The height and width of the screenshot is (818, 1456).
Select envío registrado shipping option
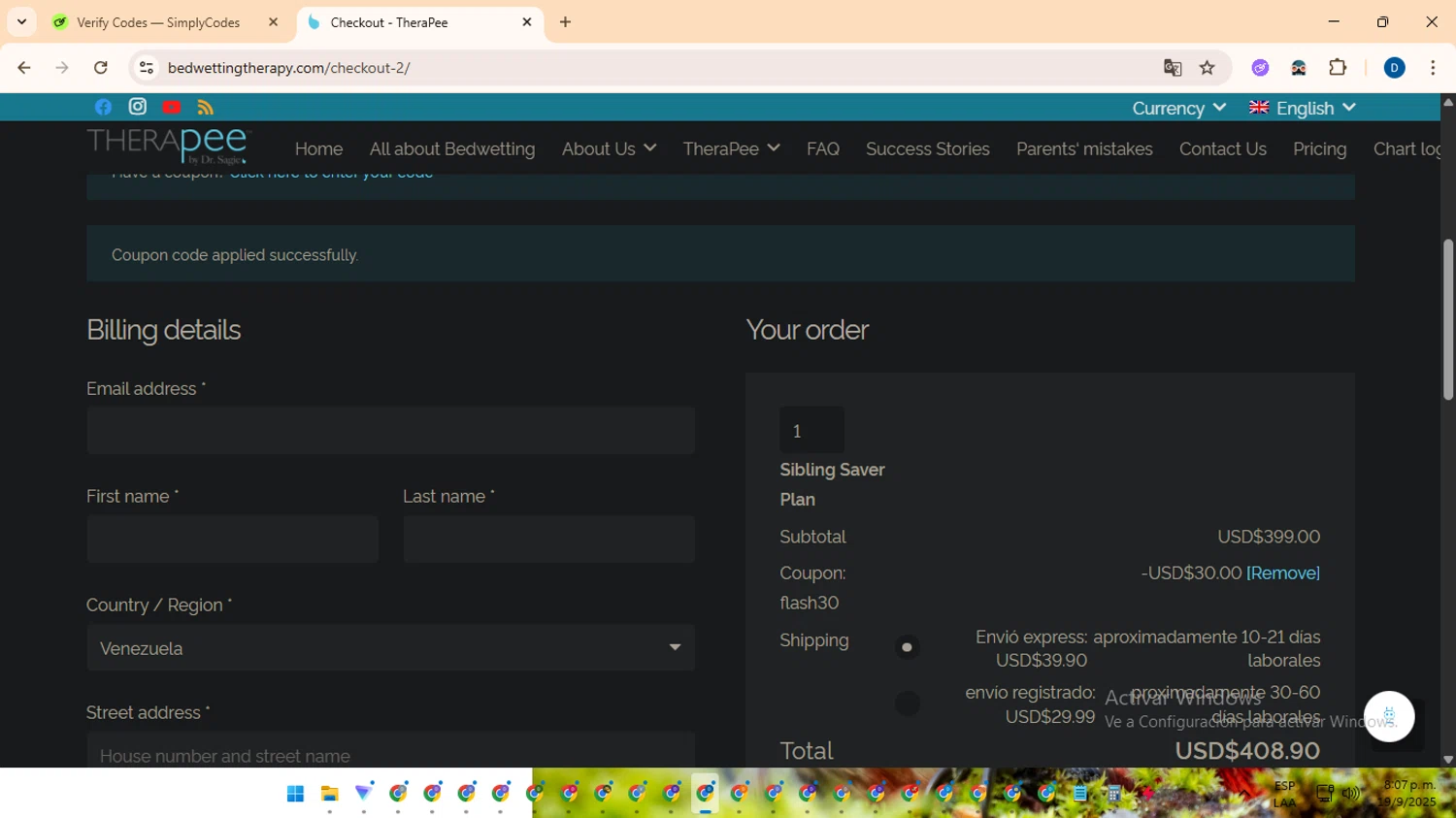point(907,703)
